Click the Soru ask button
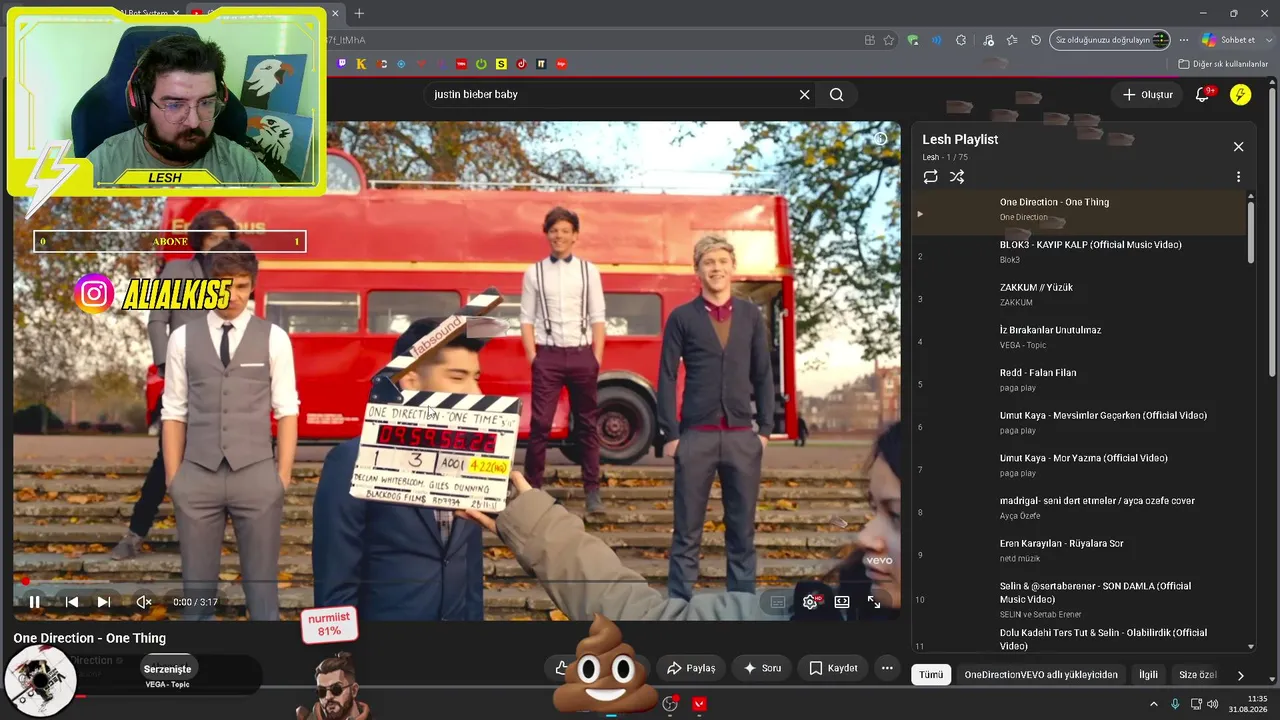 point(762,668)
